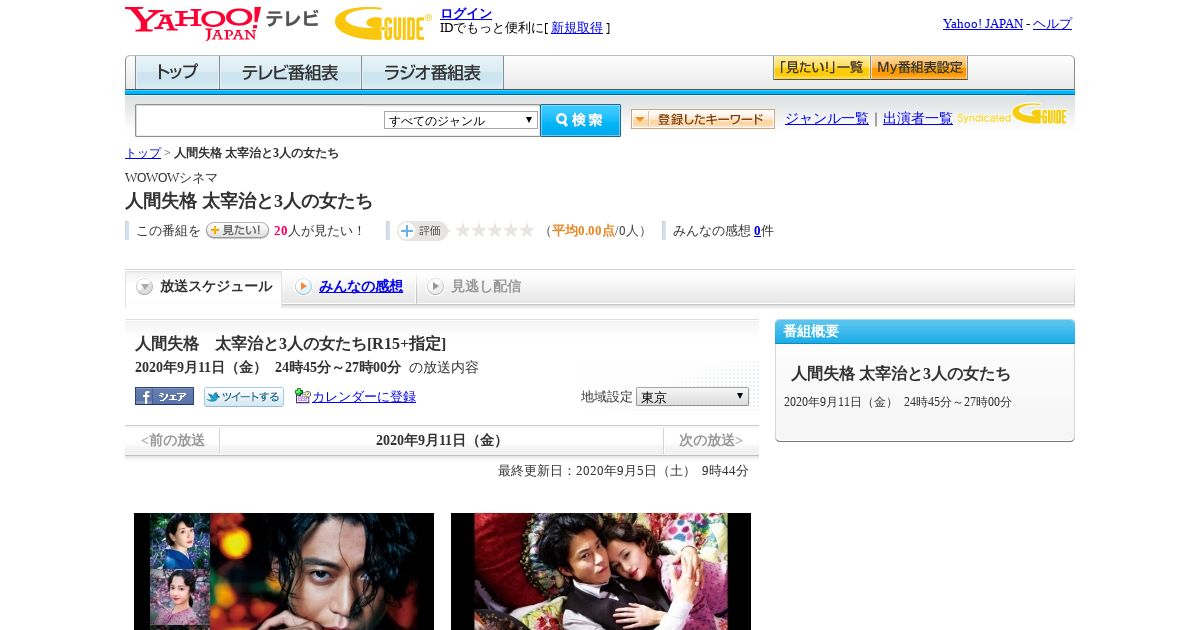Viewport: 1200px width, 630px height.
Task: Click the Twitter ツイートする button
Action: point(244,397)
